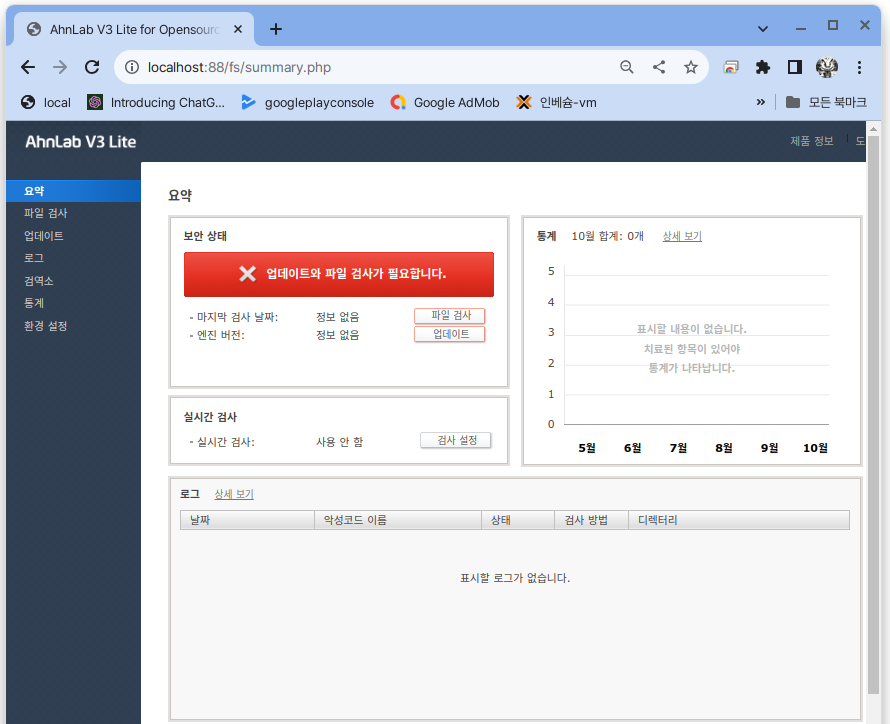Open 상세 보기 link next to 통계
Viewport: 890px width, 724px height.
[x=682, y=236]
